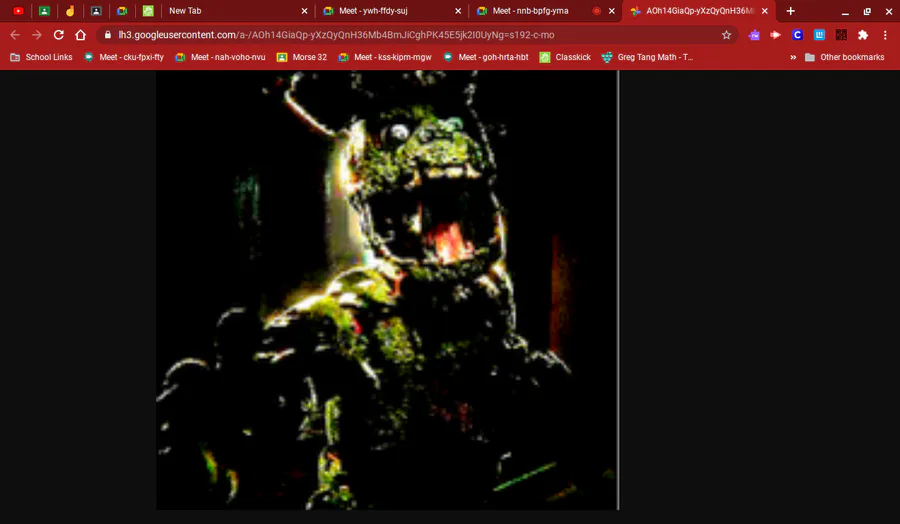
Task: Open the pinned Classkick tab
Action: pos(148,11)
